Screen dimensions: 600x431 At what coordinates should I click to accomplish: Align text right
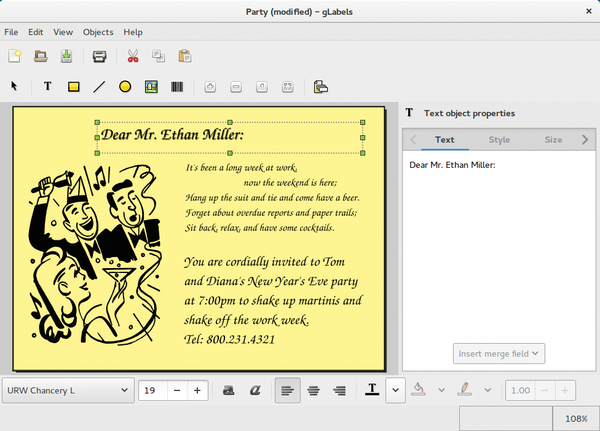(x=339, y=390)
